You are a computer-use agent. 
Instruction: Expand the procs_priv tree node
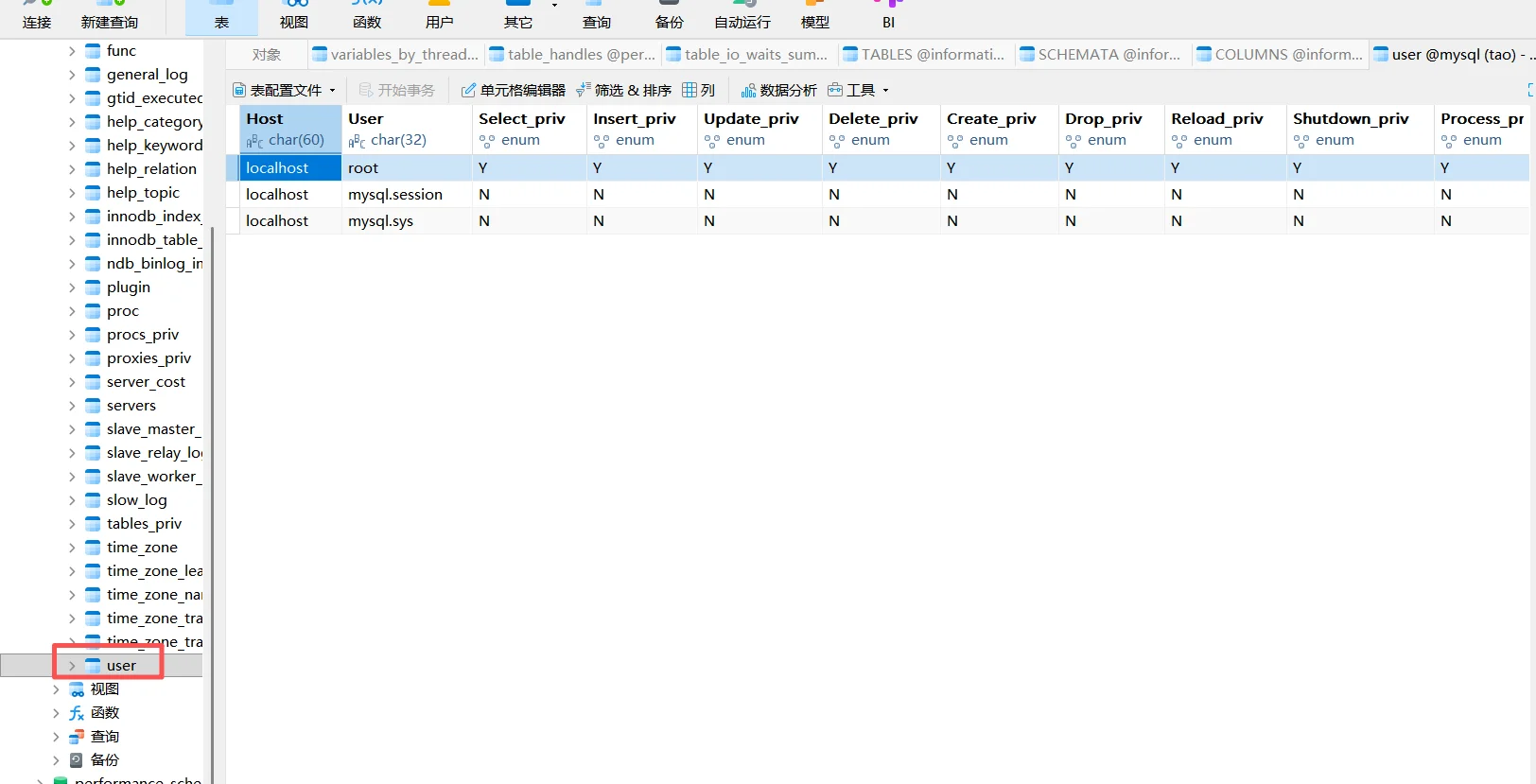[x=72, y=335]
